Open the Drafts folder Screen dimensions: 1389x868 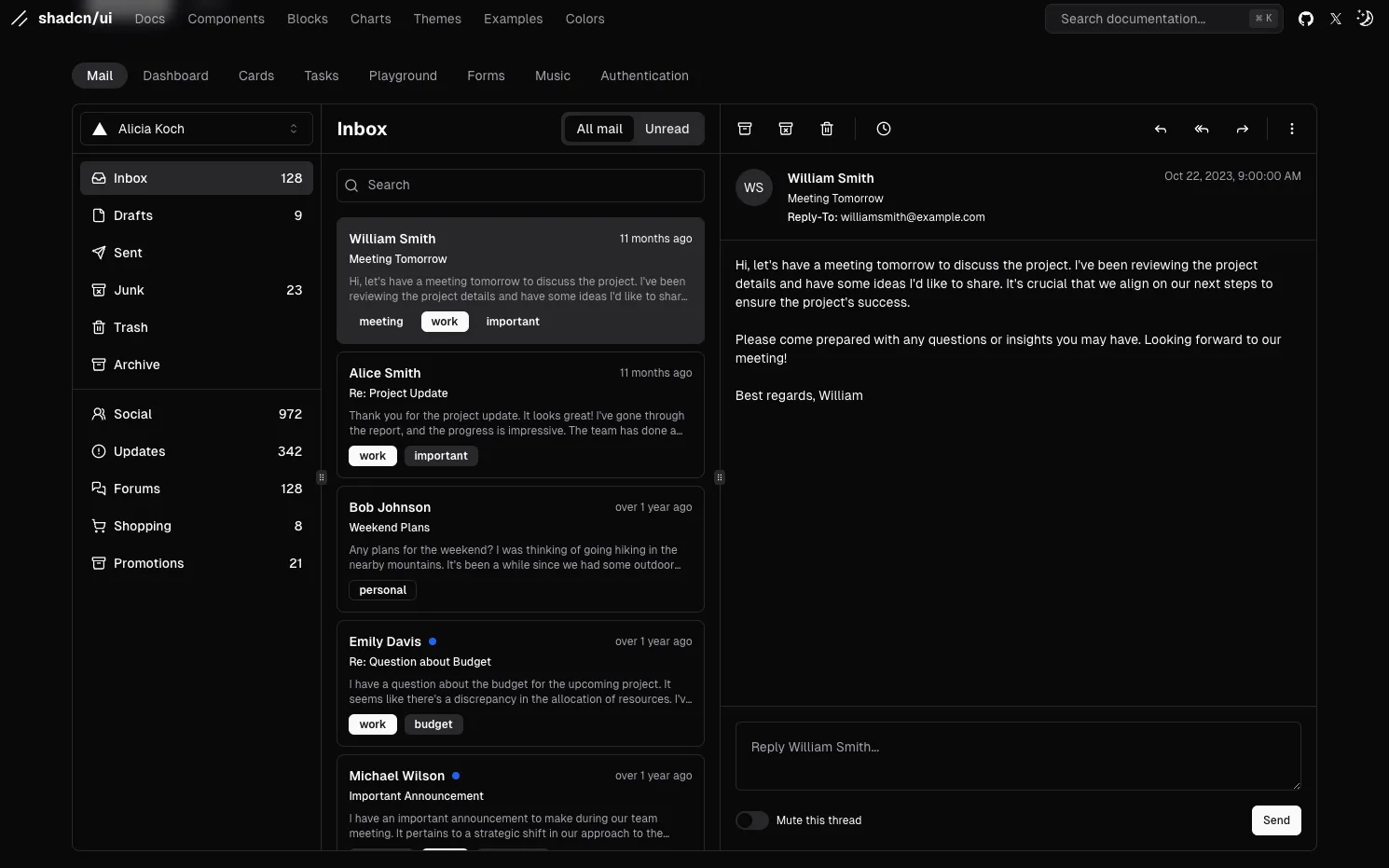coord(197,215)
